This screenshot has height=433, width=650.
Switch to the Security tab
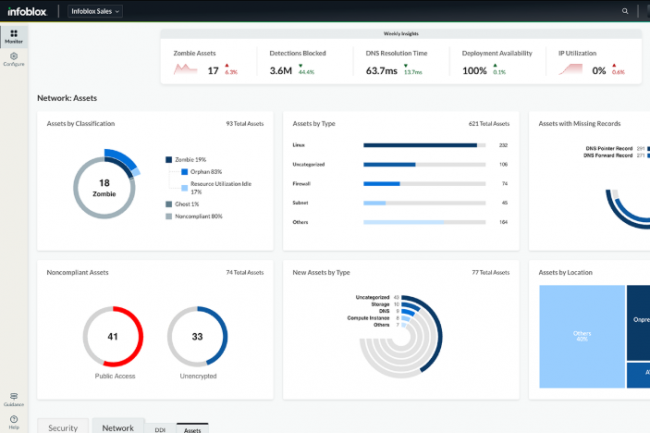coord(62,427)
